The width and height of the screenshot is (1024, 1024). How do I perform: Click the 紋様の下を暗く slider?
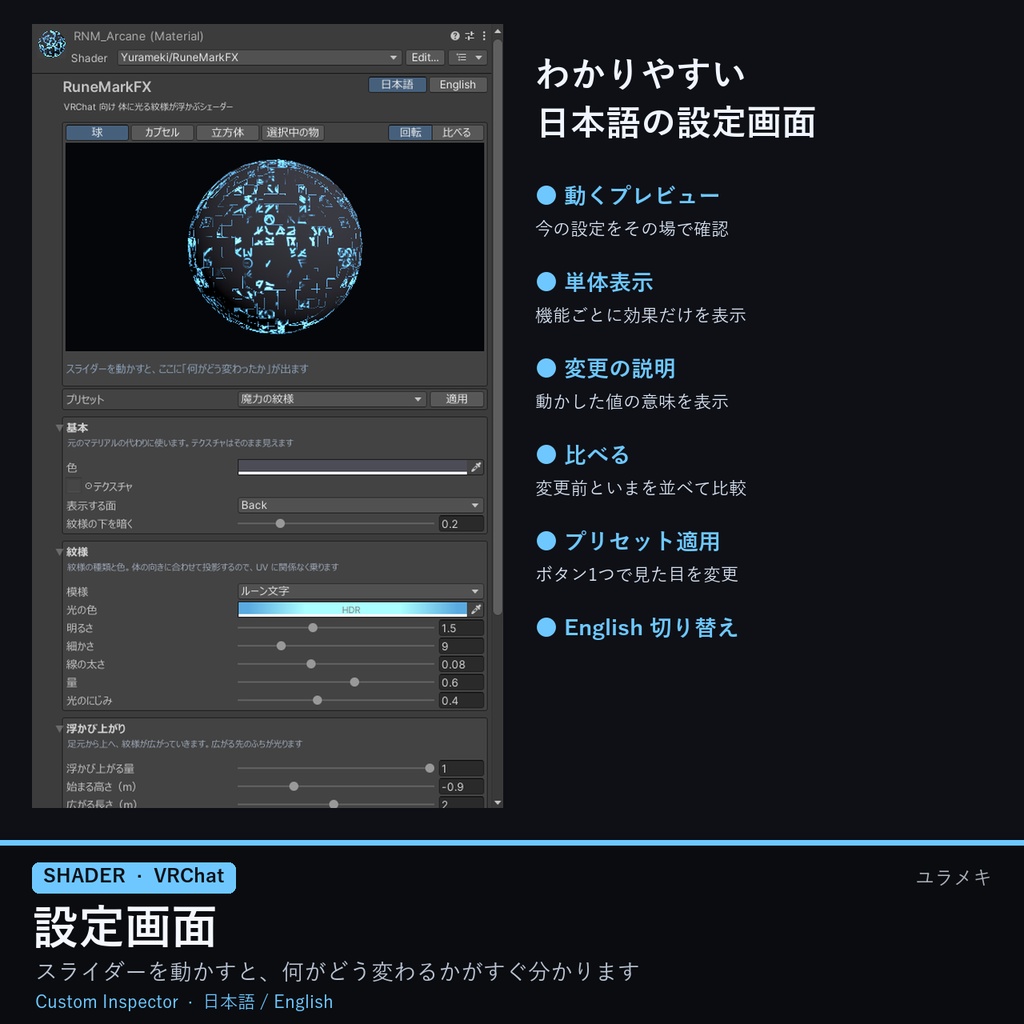click(x=336, y=524)
